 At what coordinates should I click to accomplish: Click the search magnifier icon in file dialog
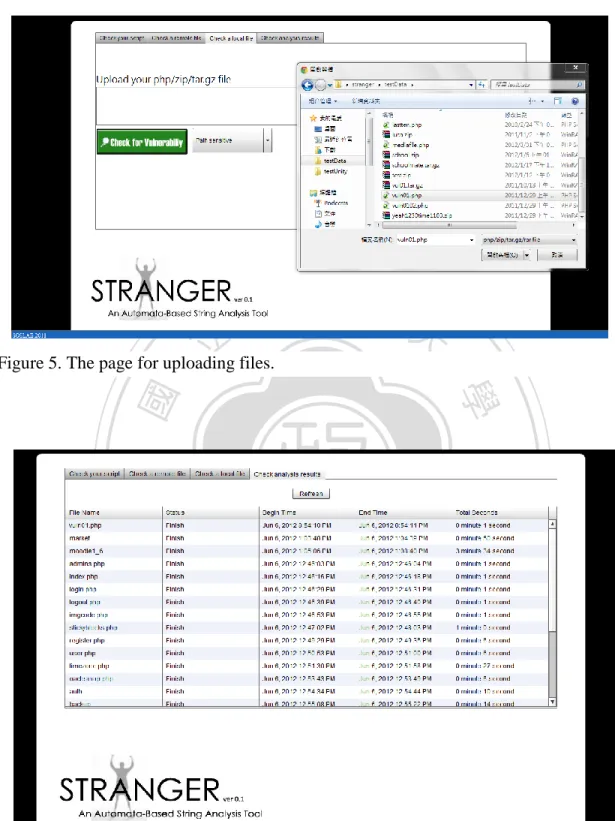(x=579, y=85)
